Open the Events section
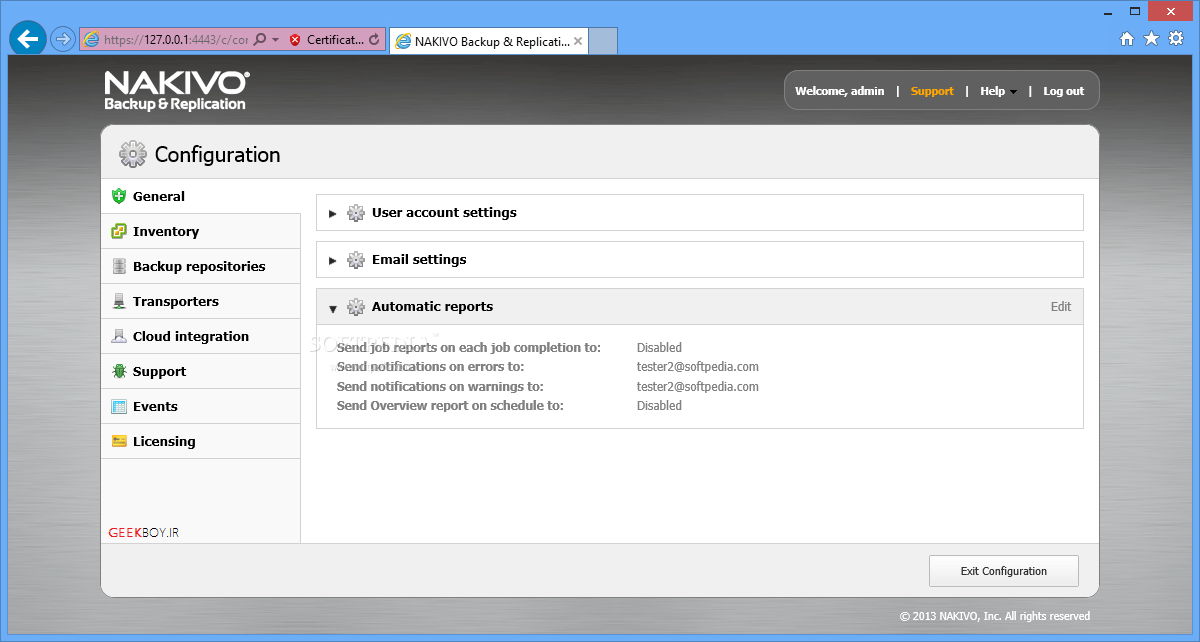1200x642 pixels. pos(200,406)
